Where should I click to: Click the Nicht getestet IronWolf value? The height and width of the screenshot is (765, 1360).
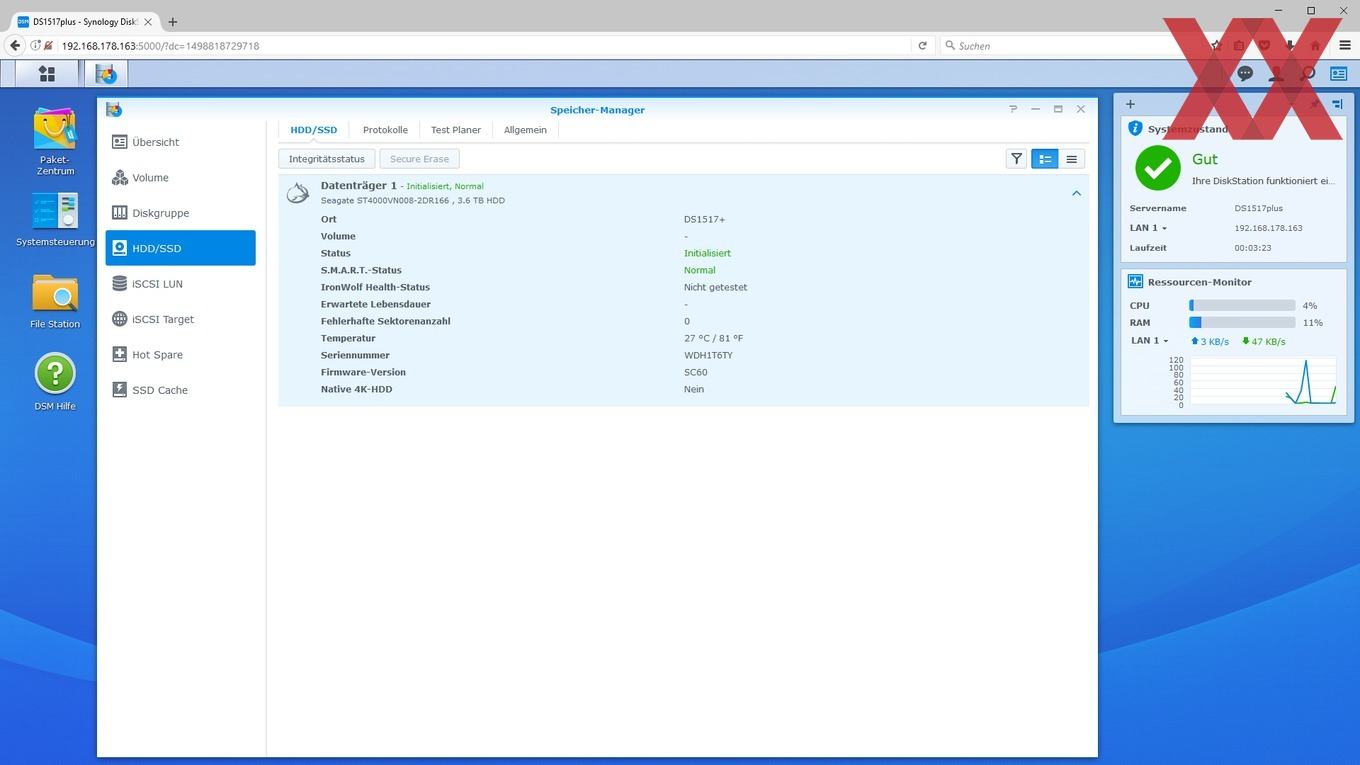[715, 287]
